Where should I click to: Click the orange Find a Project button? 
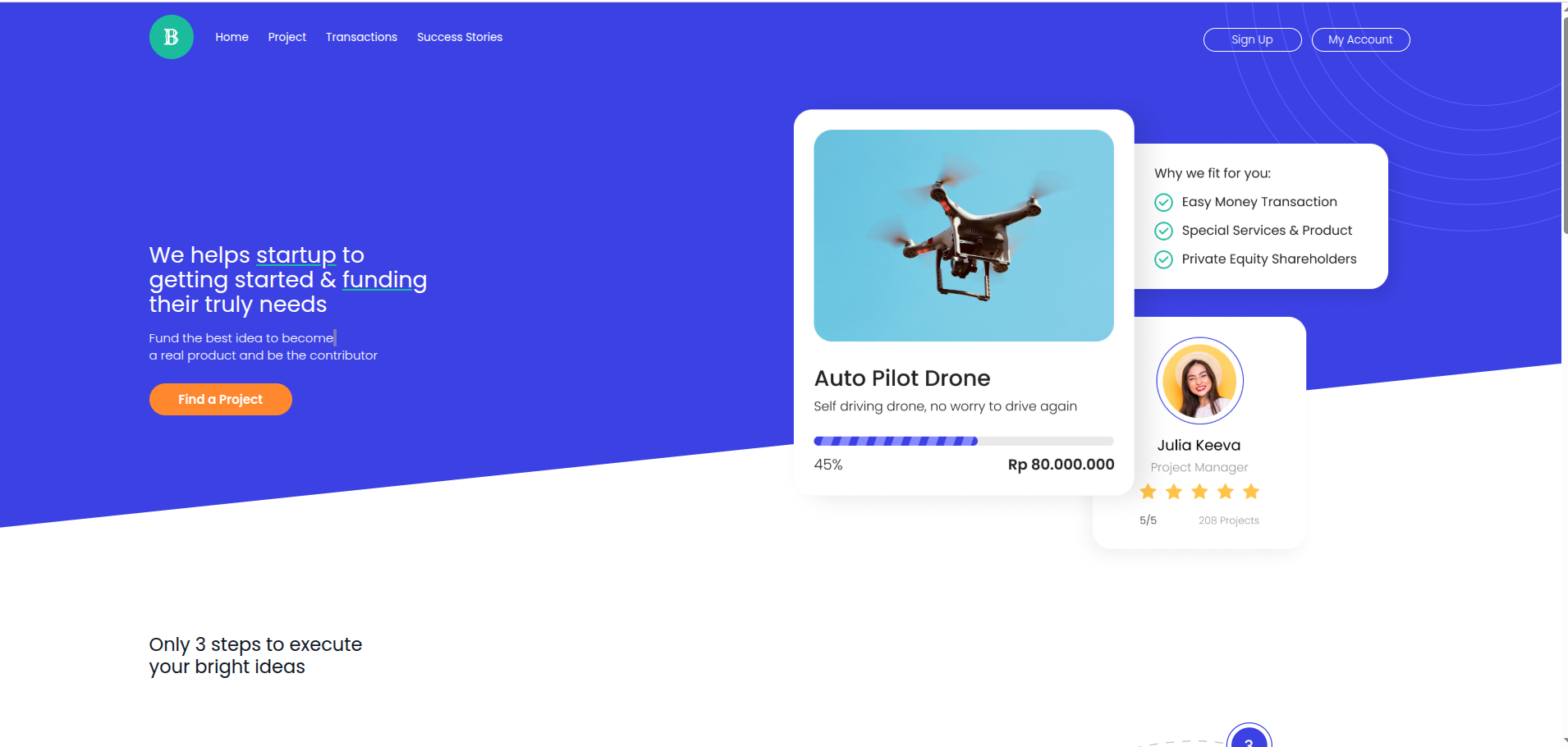tap(220, 399)
